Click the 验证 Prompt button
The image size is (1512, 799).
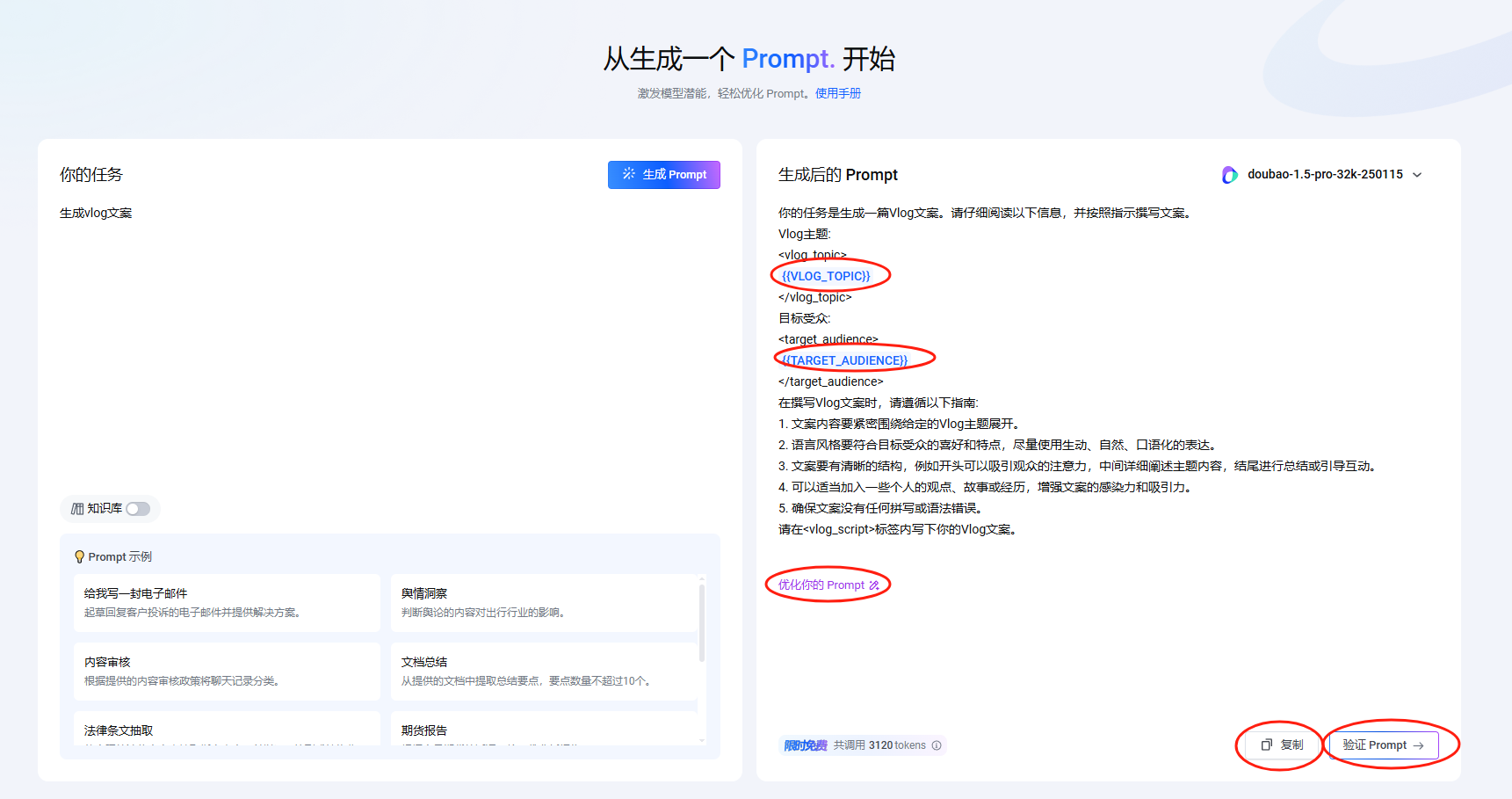pos(1384,745)
